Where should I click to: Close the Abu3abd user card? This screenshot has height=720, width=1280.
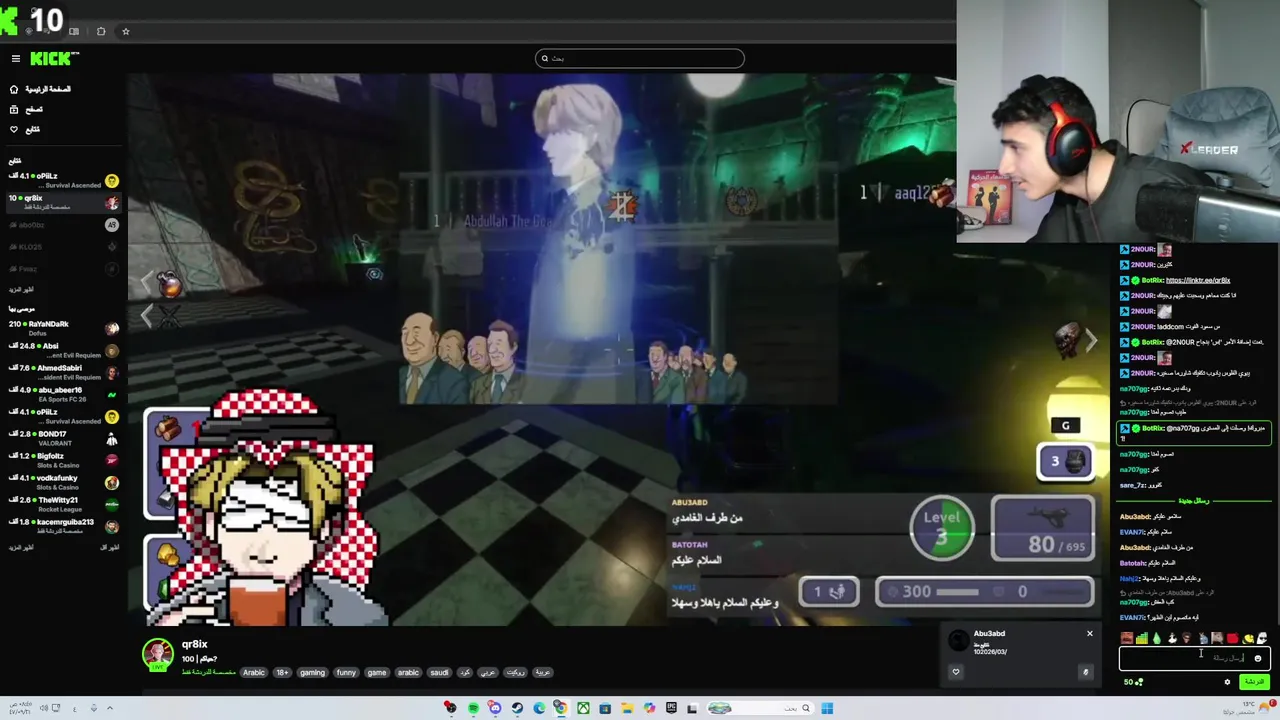tap(1090, 633)
